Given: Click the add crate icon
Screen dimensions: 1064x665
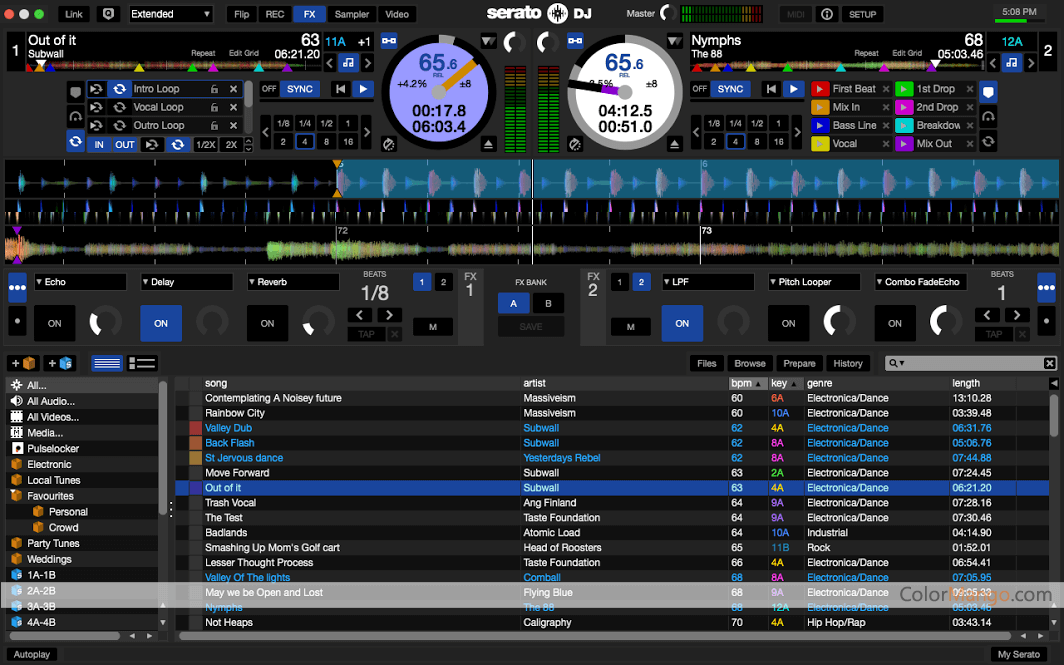Looking at the screenshot, I should tap(22, 363).
